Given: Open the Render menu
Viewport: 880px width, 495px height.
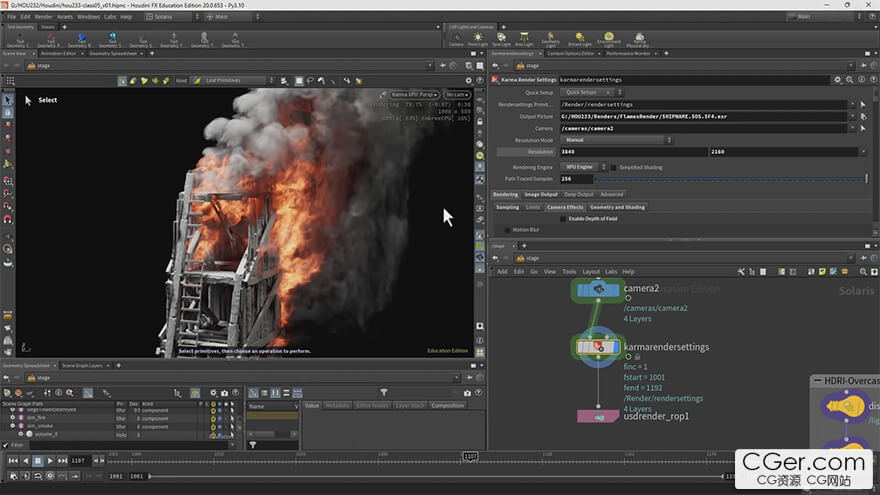Looking at the screenshot, I should pyautogui.click(x=43, y=17).
